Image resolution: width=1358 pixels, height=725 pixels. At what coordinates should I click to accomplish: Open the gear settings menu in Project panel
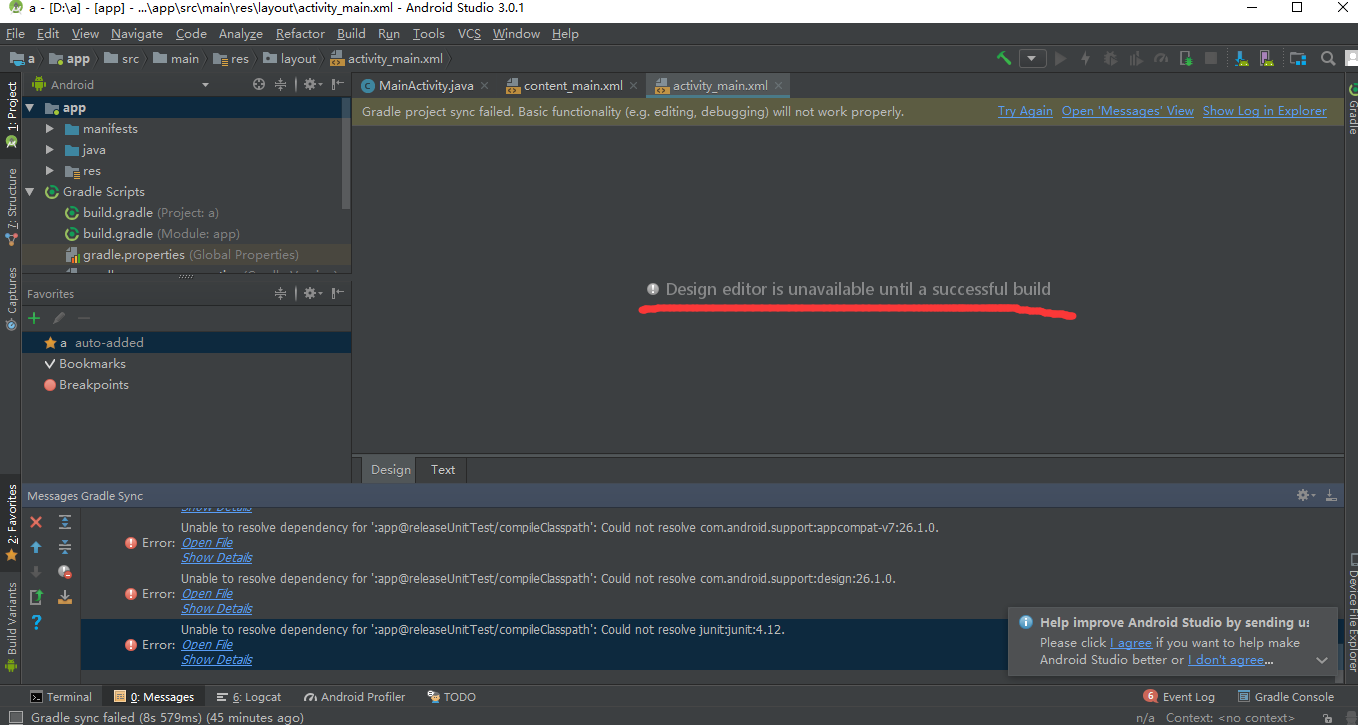coord(312,85)
